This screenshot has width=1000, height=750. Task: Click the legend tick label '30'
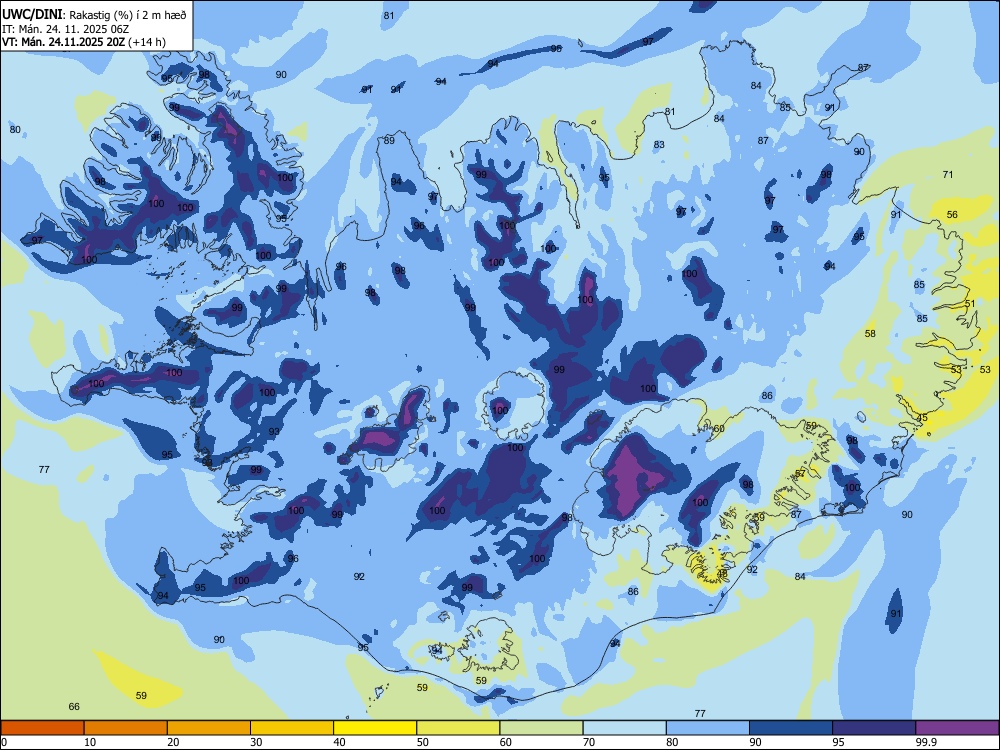pos(256,742)
